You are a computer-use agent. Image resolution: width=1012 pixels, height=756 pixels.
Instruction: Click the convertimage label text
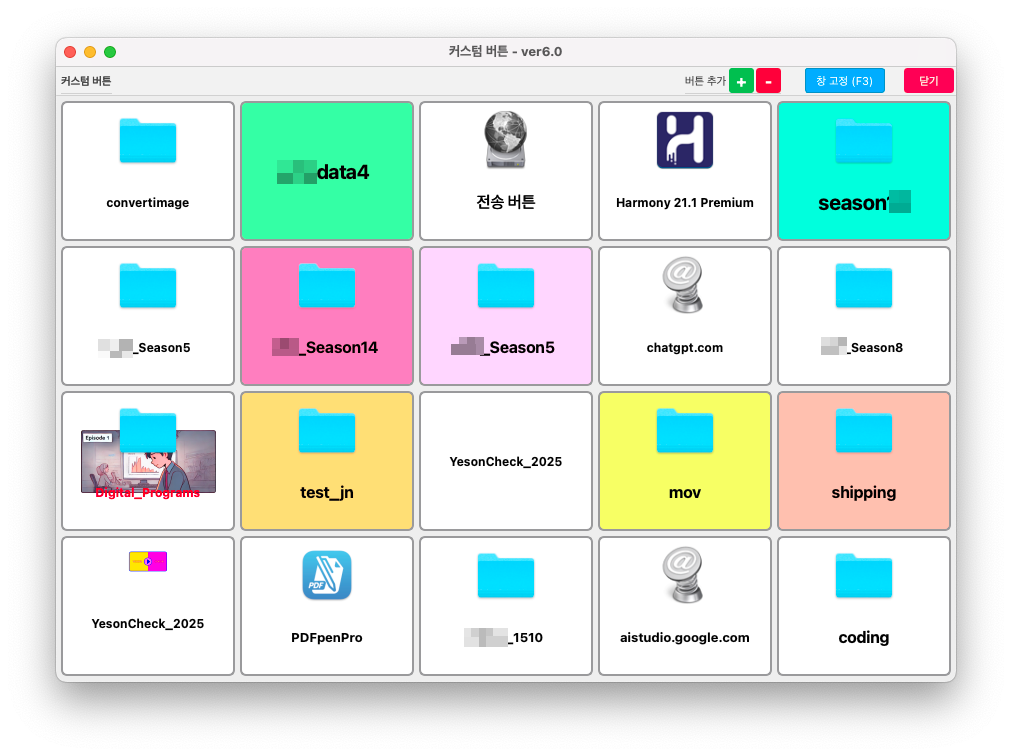148,203
